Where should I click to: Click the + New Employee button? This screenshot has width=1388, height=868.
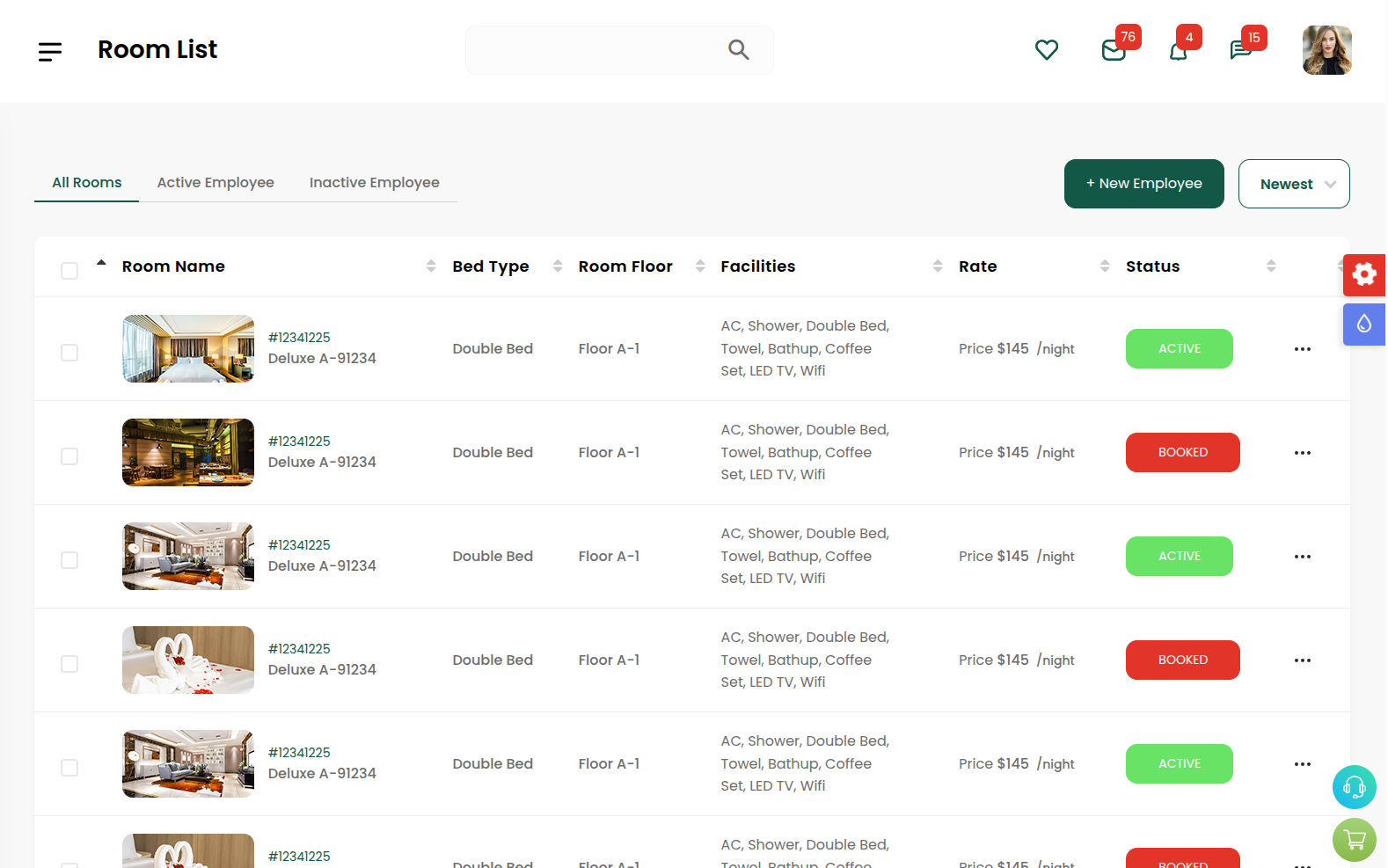pos(1144,184)
